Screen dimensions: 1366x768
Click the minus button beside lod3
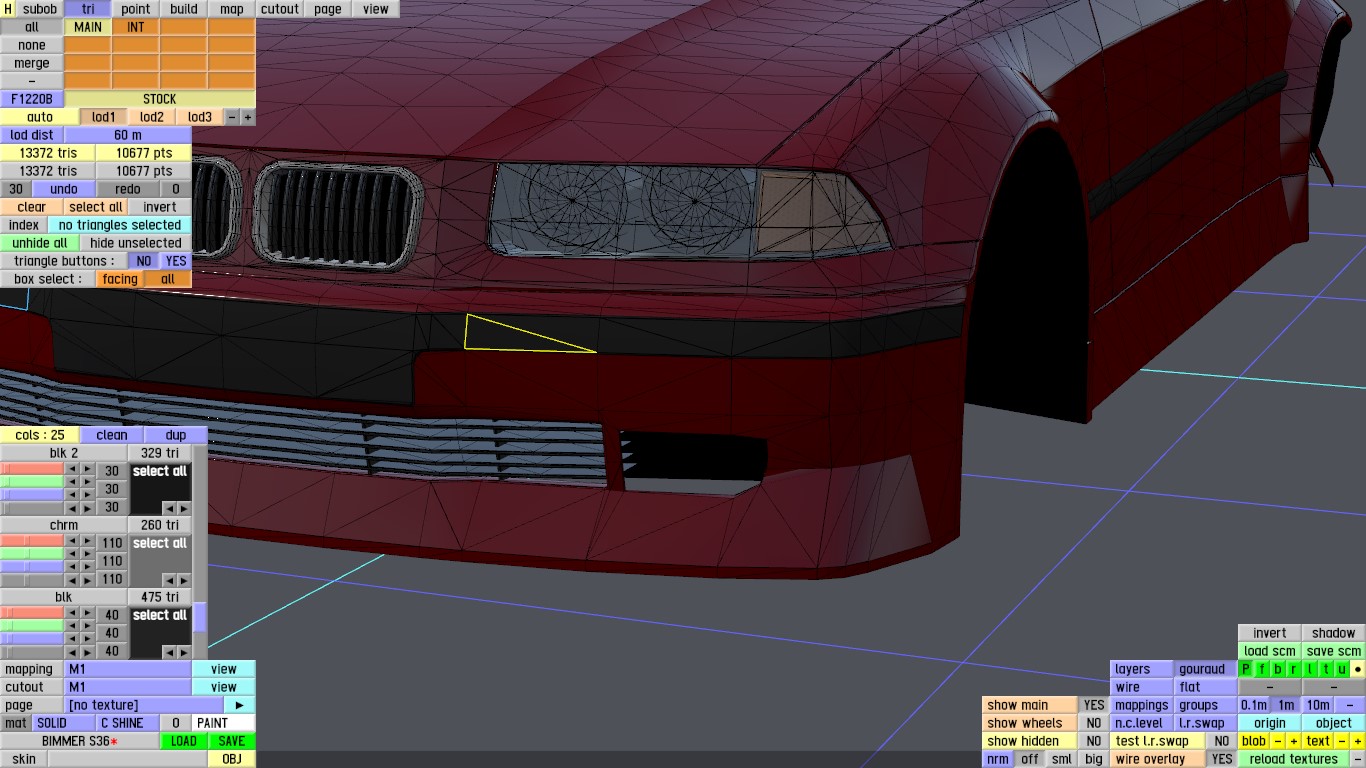click(232, 117)
